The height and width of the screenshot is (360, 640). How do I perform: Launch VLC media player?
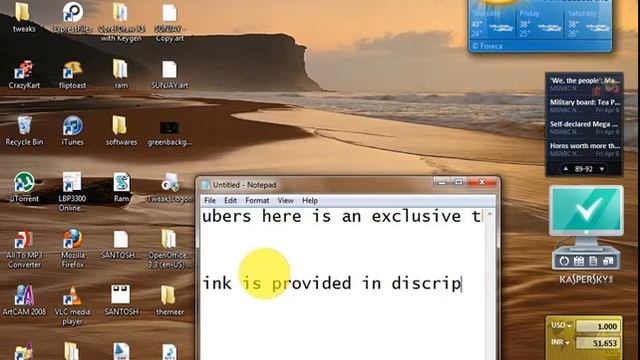72,305
